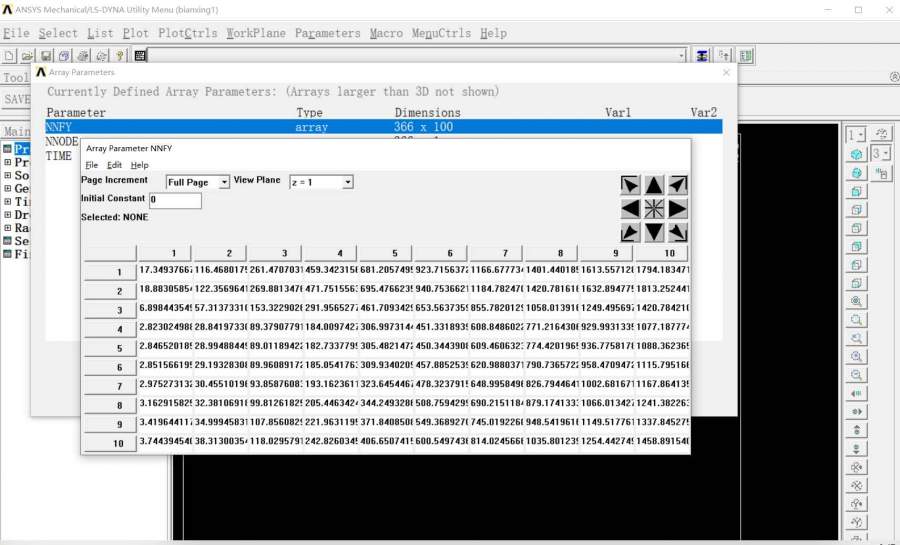Click the help question mark toolbar icon
This screenshot has width=900, height=545.
point(119,56)
